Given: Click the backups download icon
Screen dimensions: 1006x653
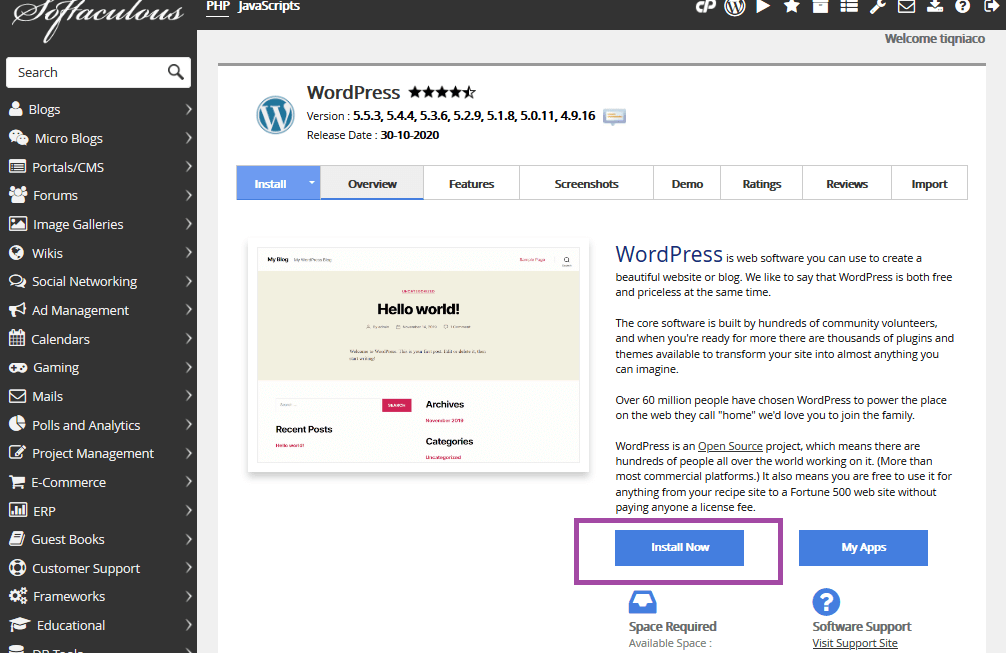Looking at the screenshot, I should tap(935, 6).
